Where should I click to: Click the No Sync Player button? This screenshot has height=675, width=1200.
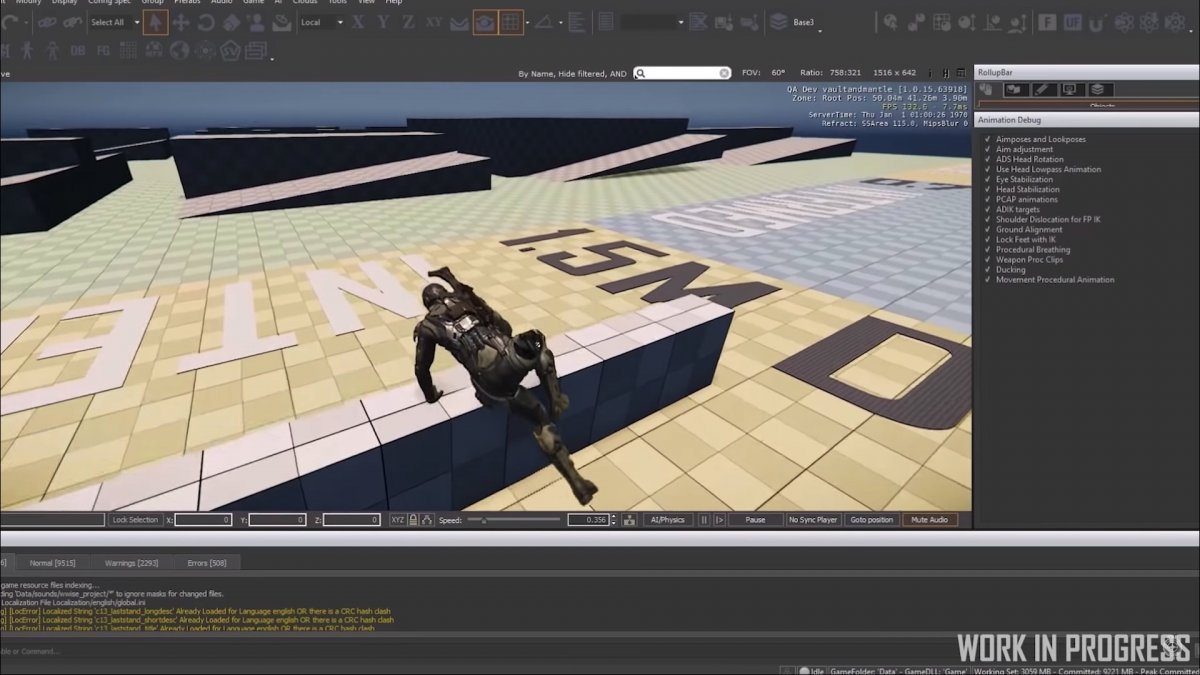click(x=813, y=520)
